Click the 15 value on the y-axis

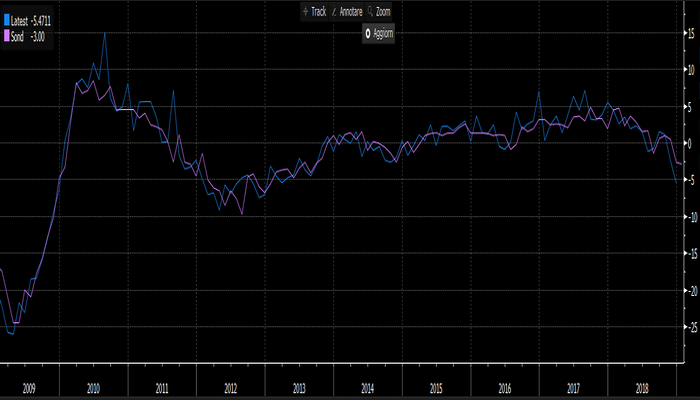coord(689,33)
